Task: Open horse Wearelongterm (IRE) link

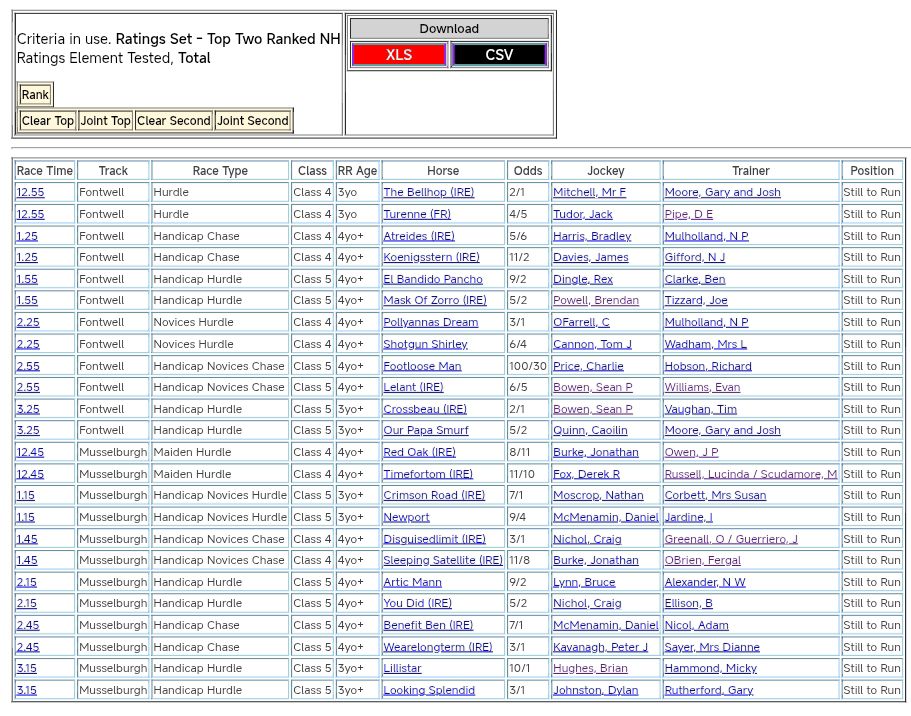Action: [x=437, y=647]
